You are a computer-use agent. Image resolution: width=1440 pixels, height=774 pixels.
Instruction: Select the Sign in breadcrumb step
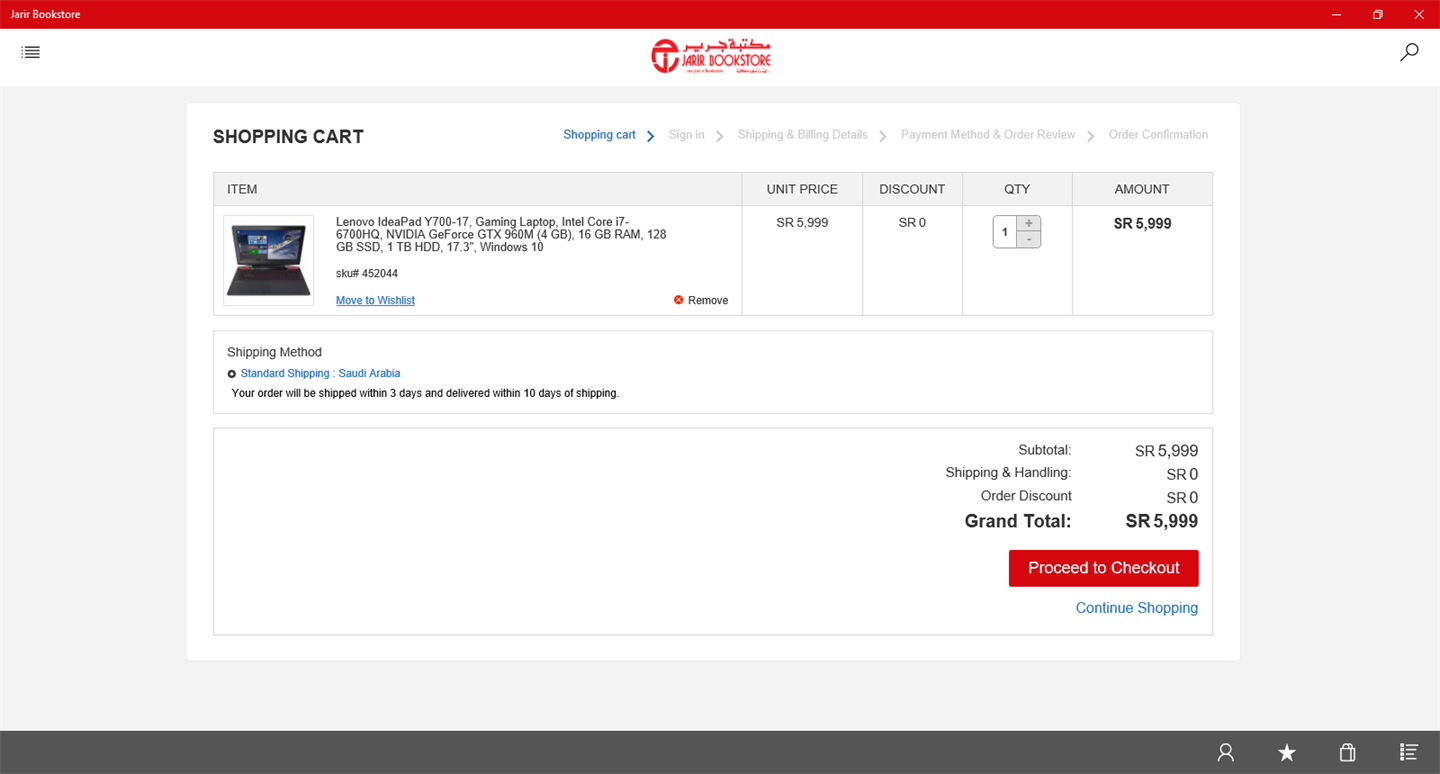[x=686, y=135]
